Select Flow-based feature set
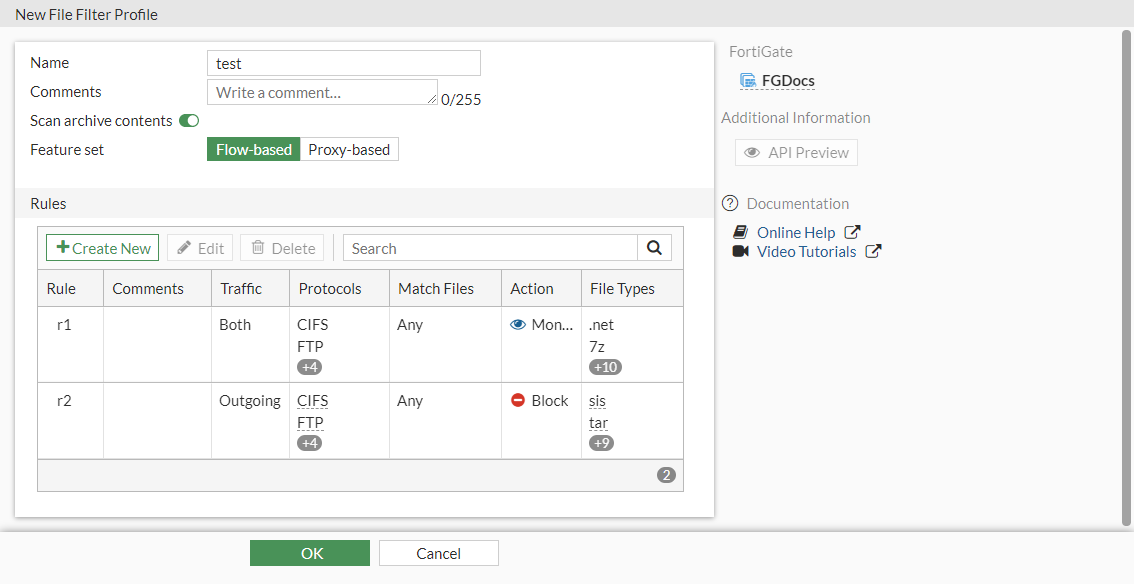The height and width of the screenshot is (584, 1134). coord(253,150)
